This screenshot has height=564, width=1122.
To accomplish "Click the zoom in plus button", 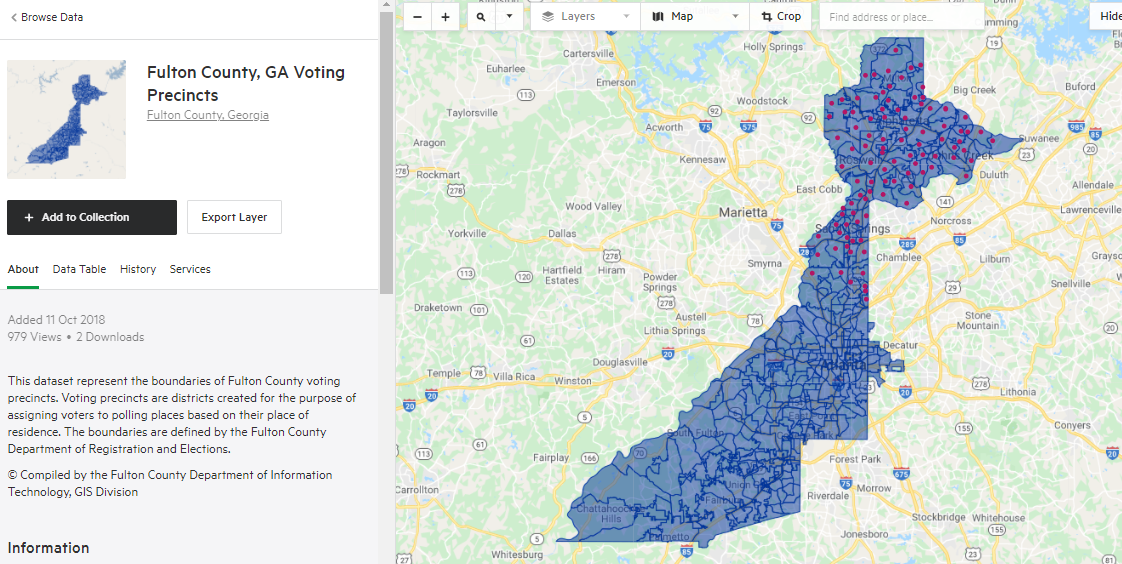I will (445, 17).
